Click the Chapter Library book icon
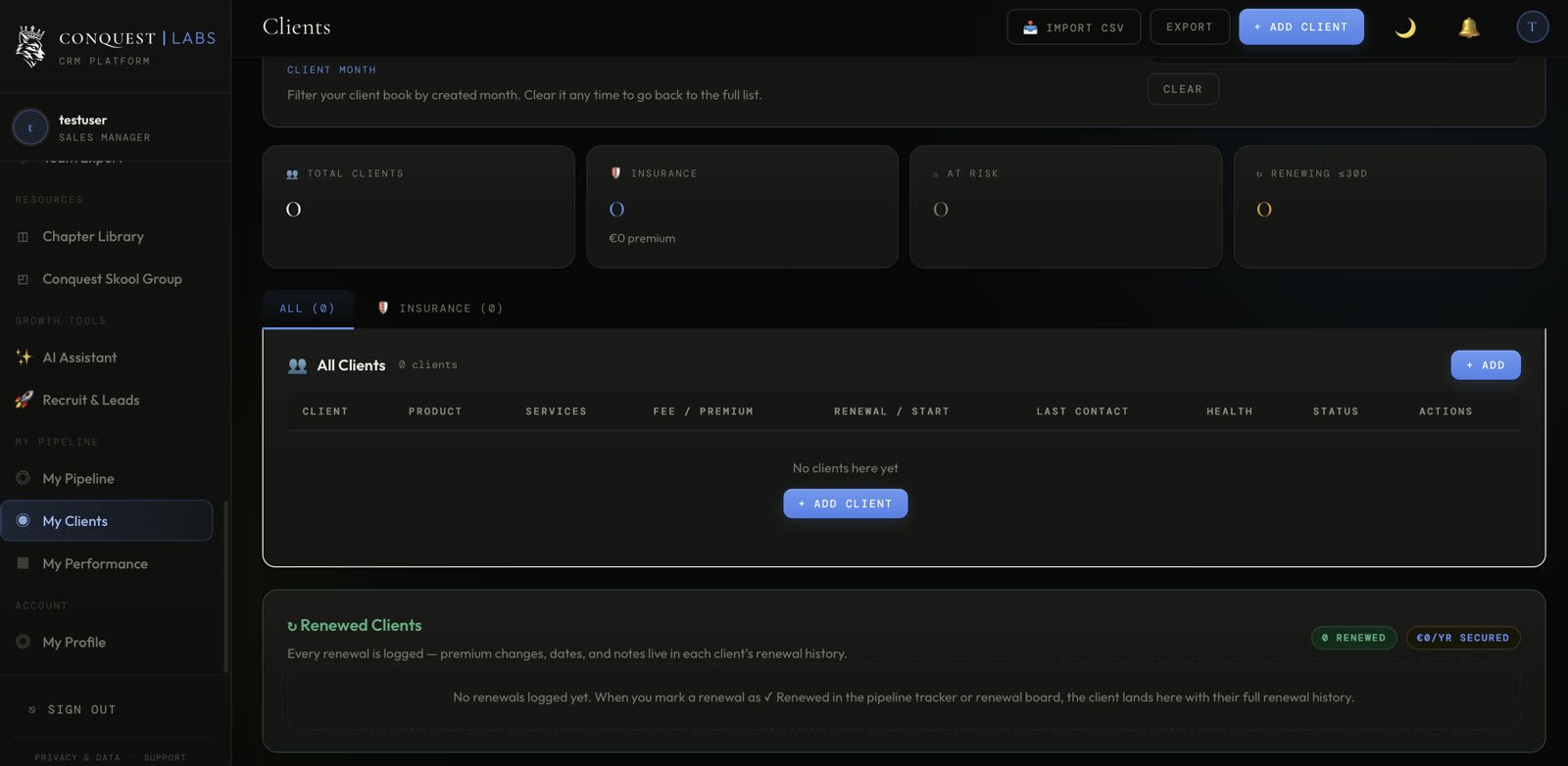 point(23,237)
